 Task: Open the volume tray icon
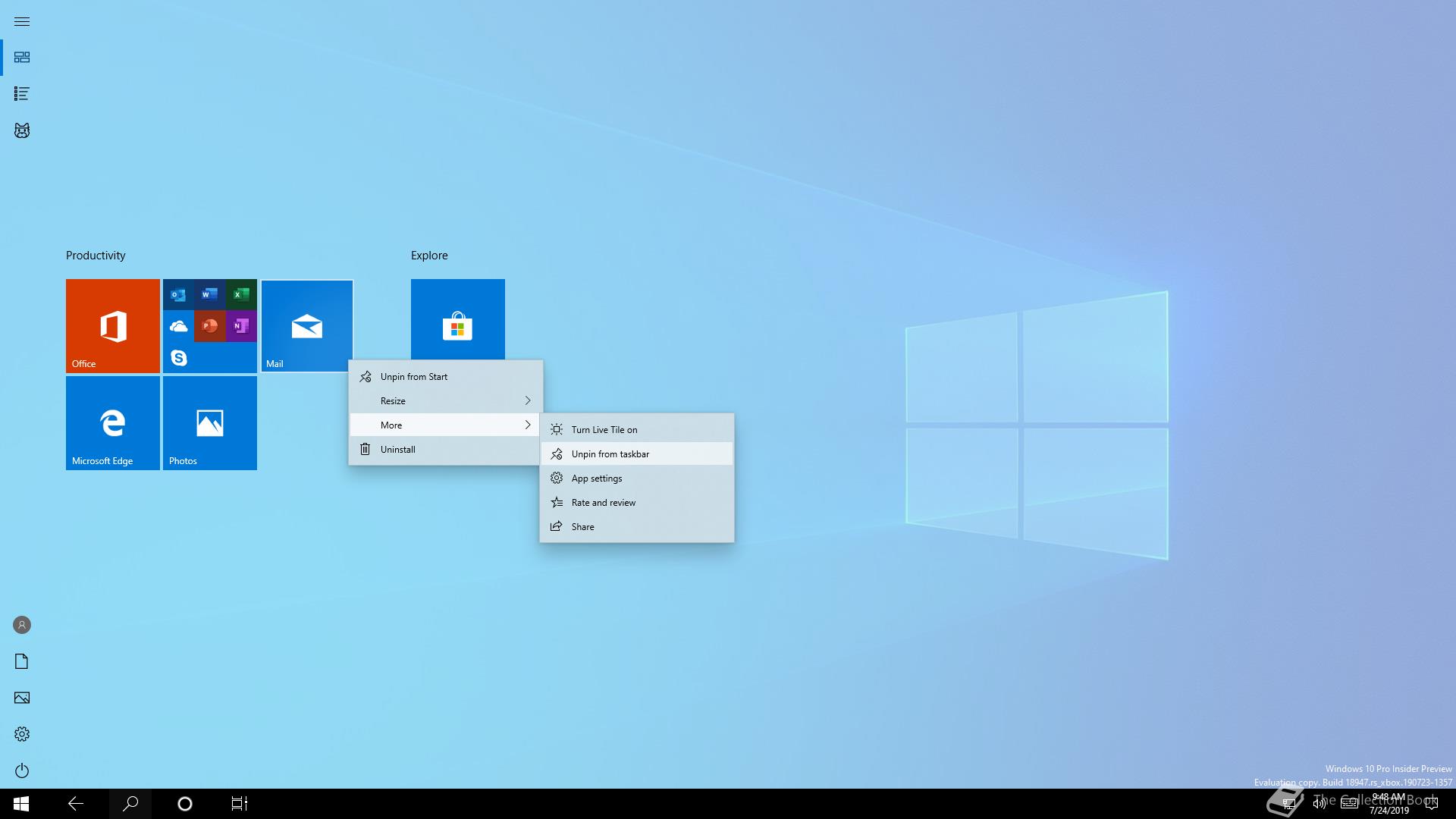1319,804
